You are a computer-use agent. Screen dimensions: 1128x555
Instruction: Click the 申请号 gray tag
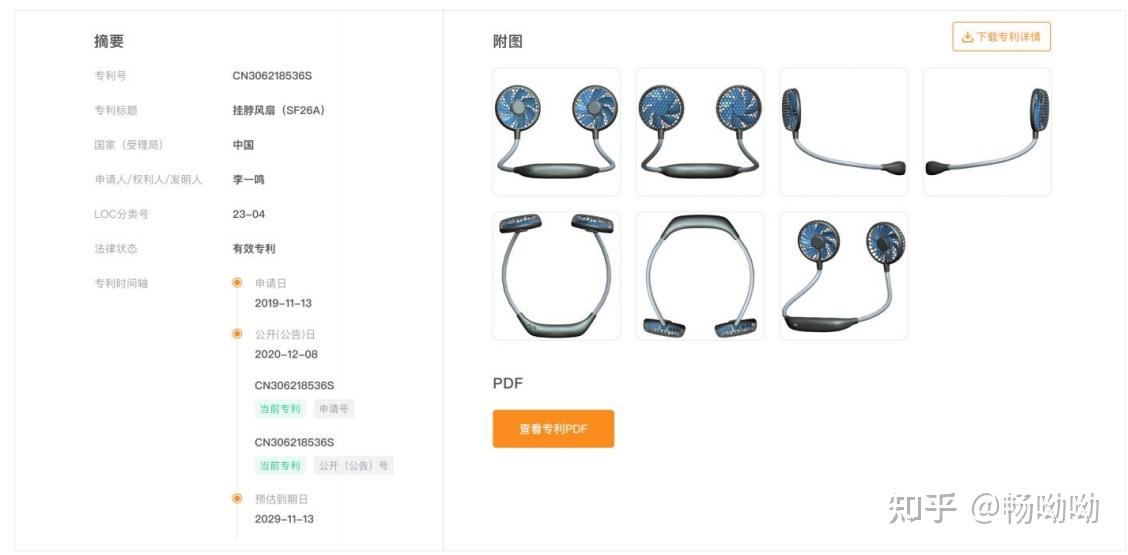pyautogui.click(x=334, y=409)
